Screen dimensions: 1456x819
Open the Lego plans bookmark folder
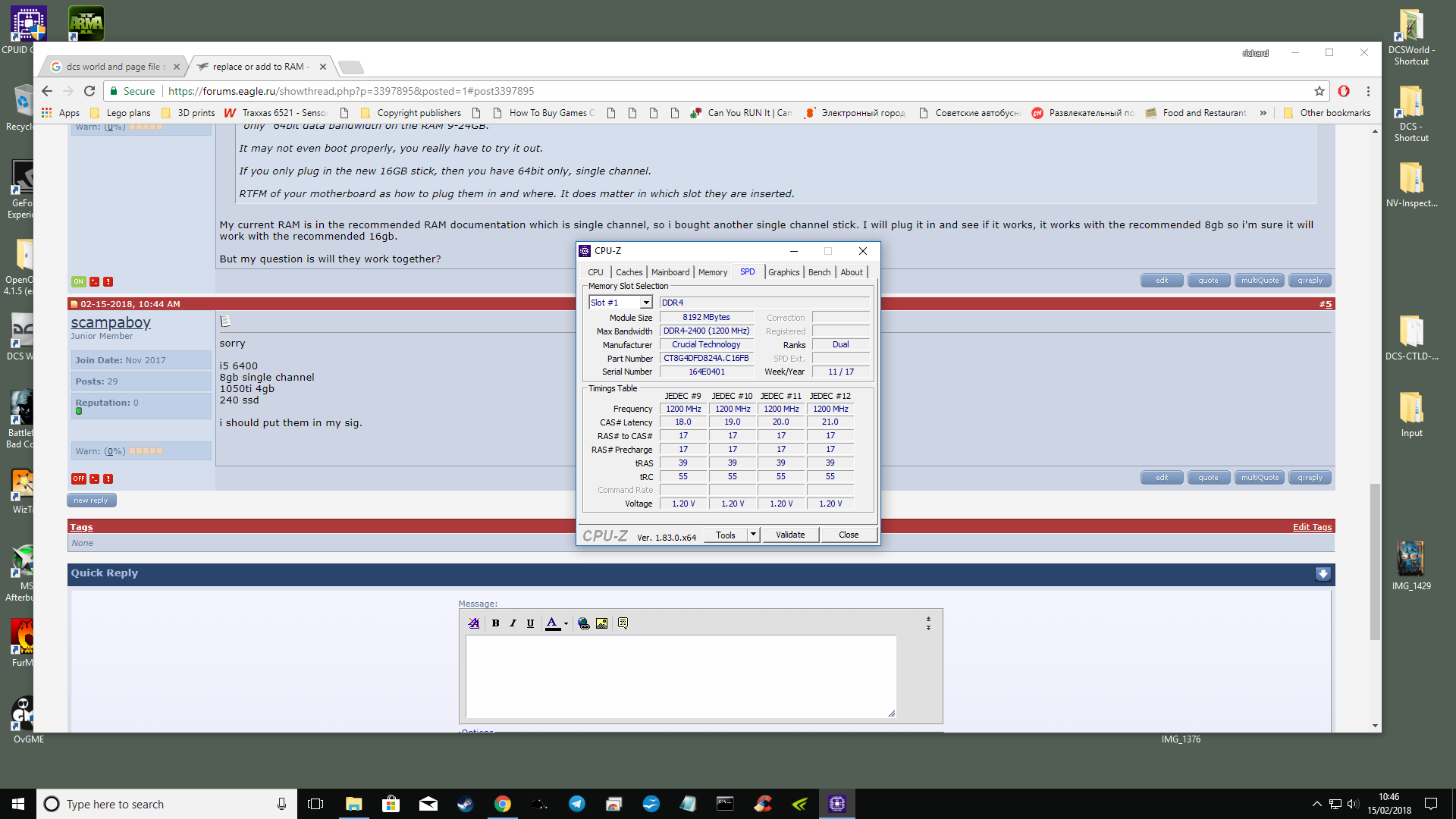pyautogui.click(x=121, y=113)
